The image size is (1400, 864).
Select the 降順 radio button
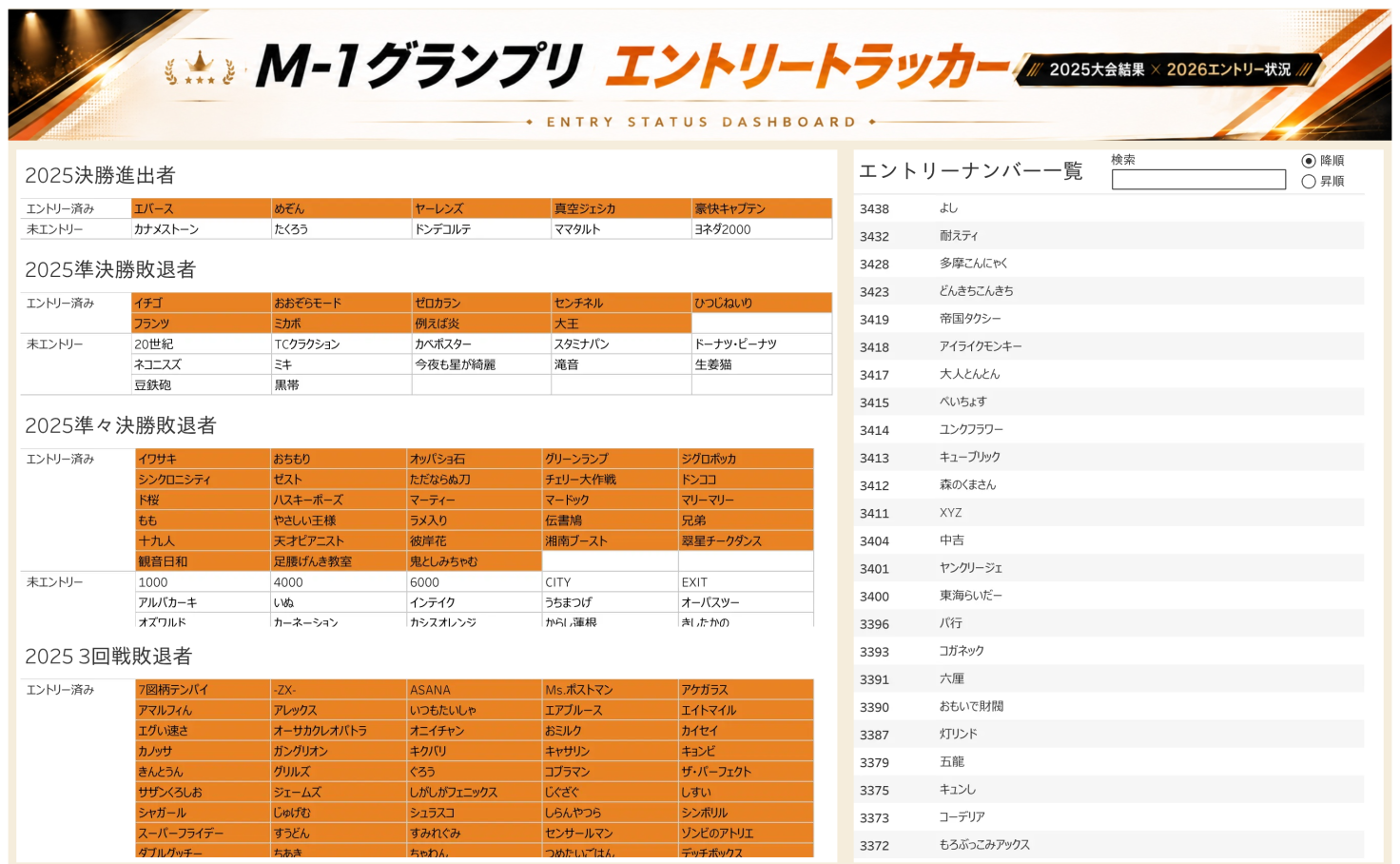pos(1309,161)
